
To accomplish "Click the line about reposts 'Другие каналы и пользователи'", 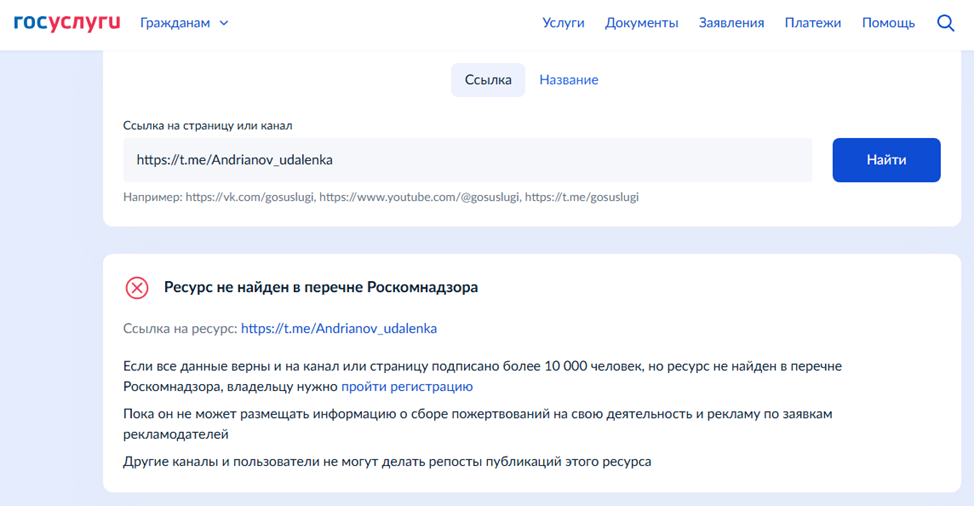I will pos(387,462).
